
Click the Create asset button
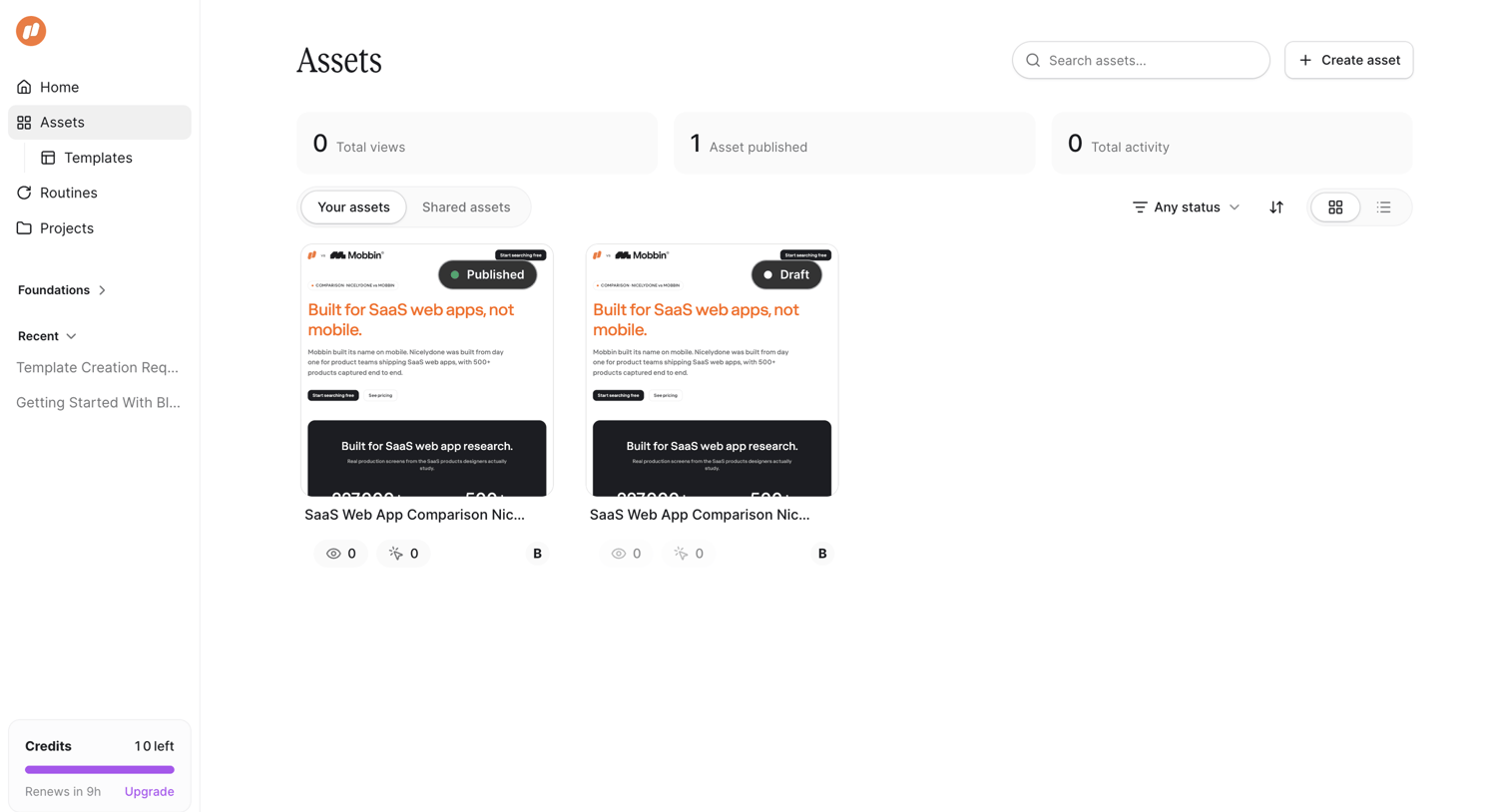pos(1348,60)
